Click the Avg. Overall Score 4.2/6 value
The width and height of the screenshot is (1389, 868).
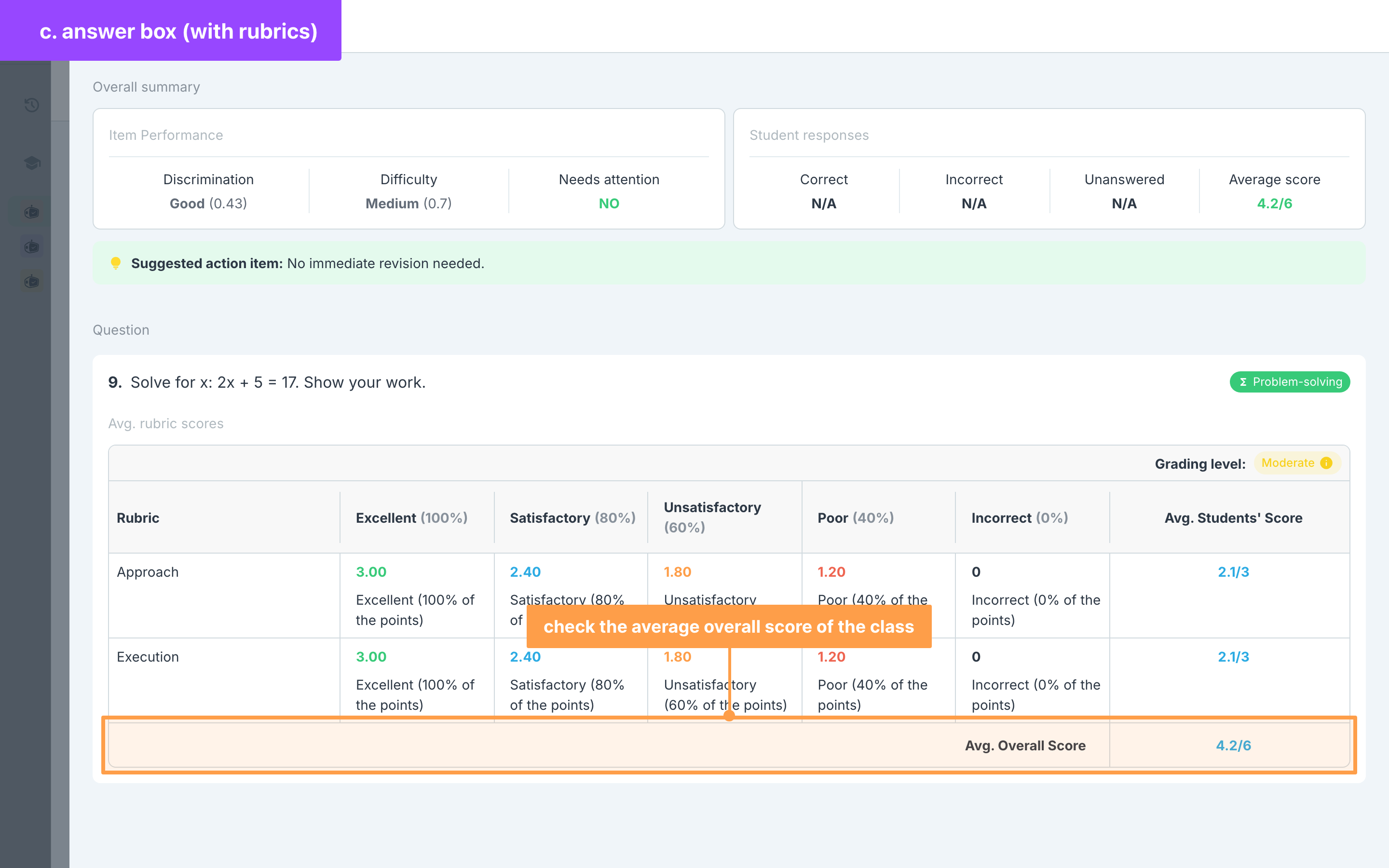(1233, 745)
